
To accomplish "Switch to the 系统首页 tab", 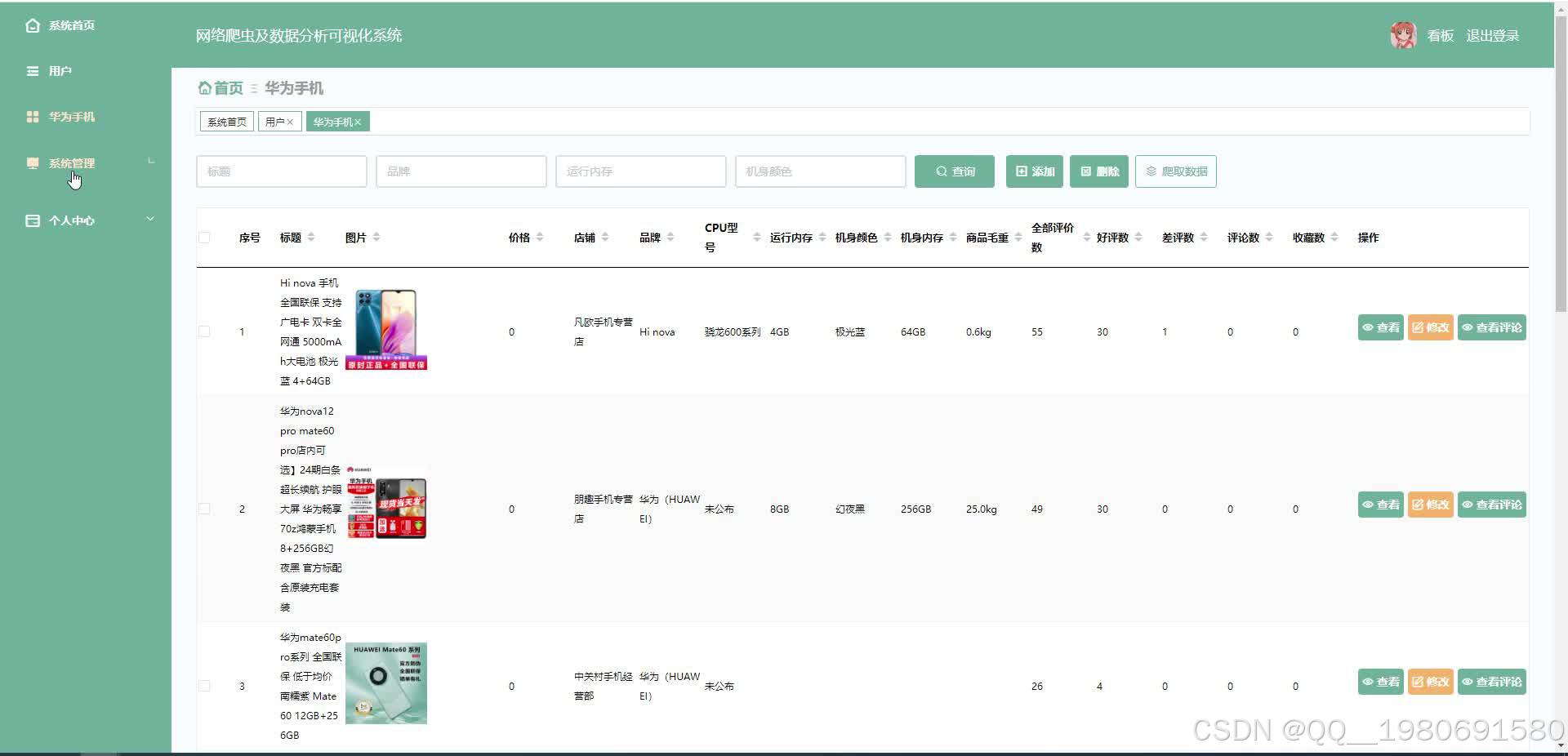I will pos(227,122).
